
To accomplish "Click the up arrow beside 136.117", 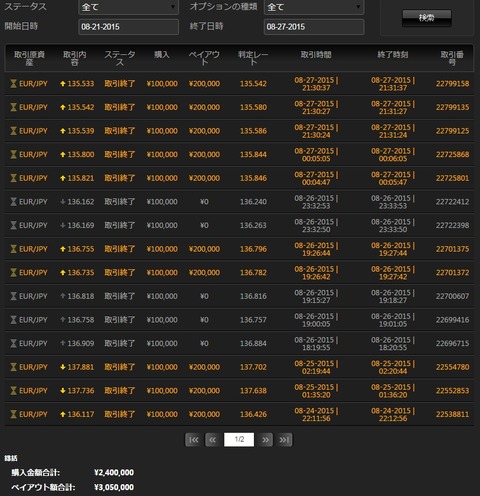I will [63, 415].
